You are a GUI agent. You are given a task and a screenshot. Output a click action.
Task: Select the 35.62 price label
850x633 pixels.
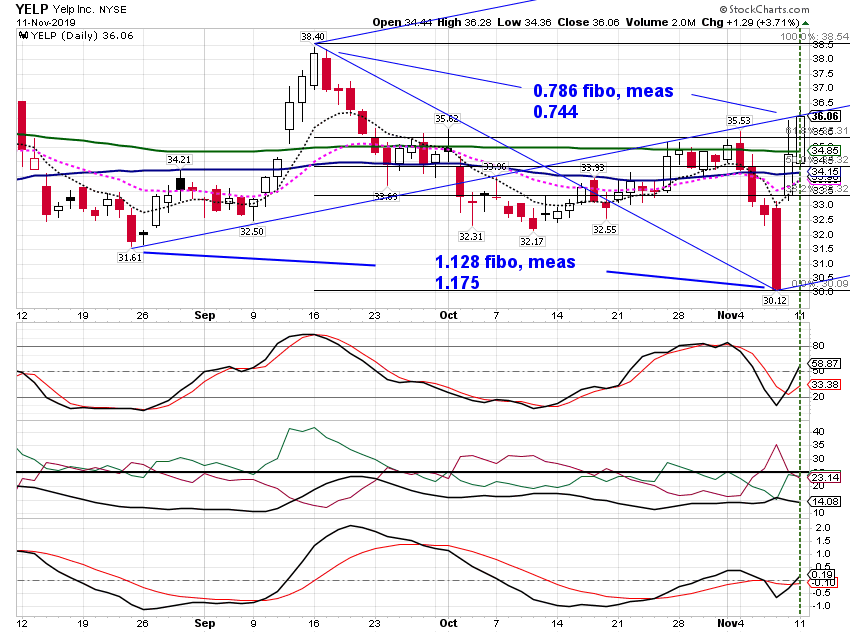tap(447, 119)
